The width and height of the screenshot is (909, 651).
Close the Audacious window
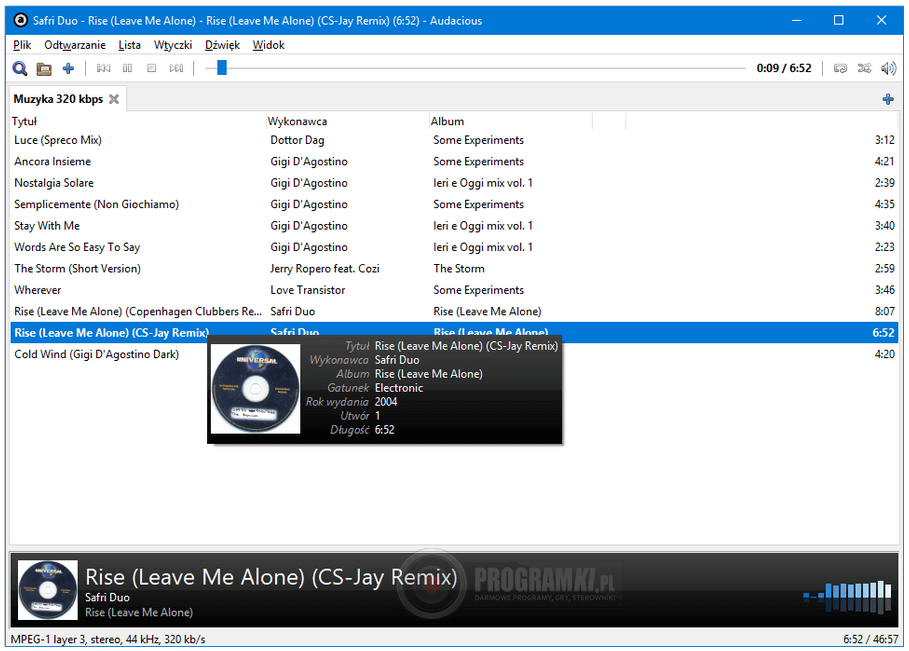(881, 20)
